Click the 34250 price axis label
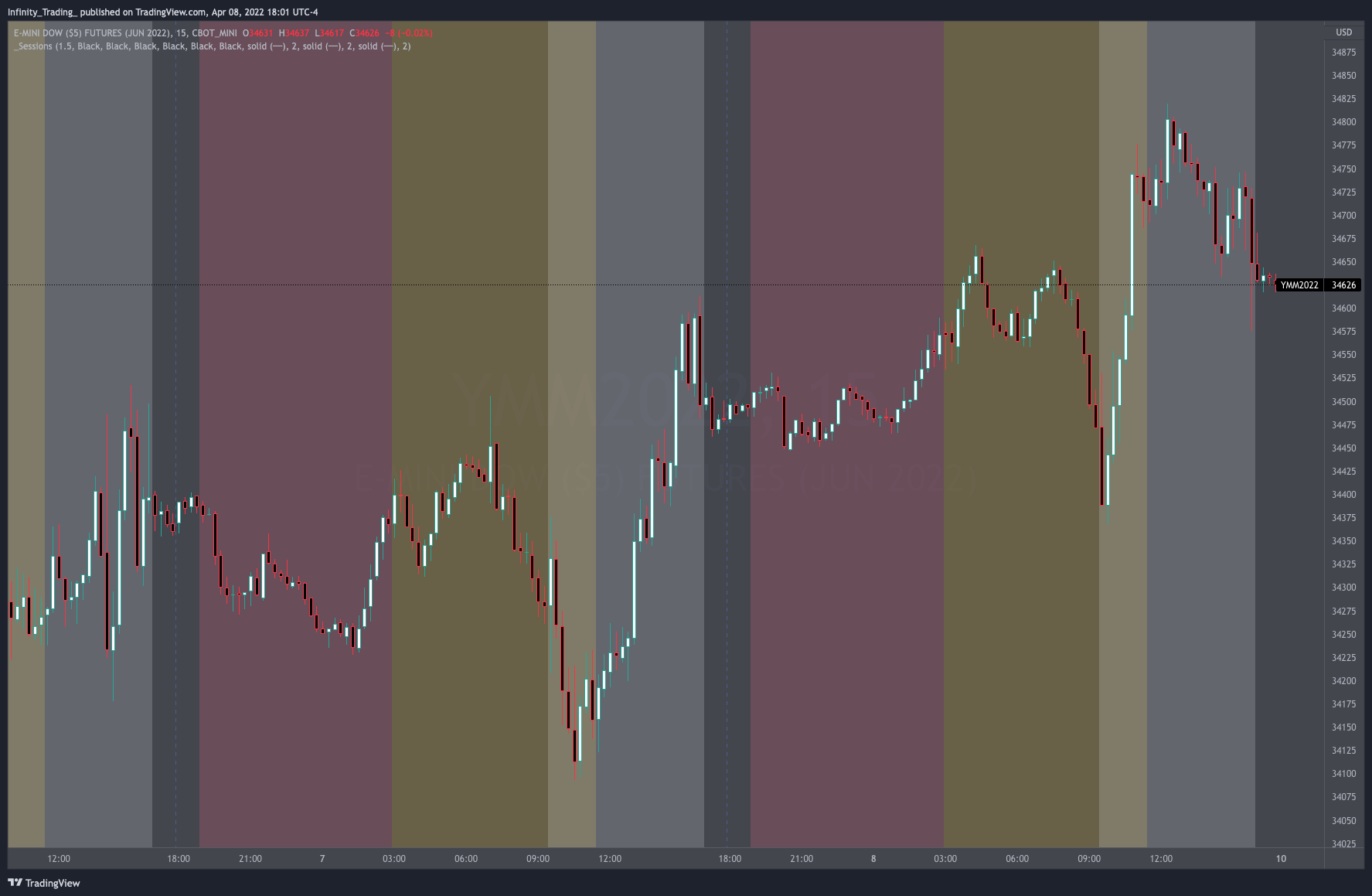 1343,635
